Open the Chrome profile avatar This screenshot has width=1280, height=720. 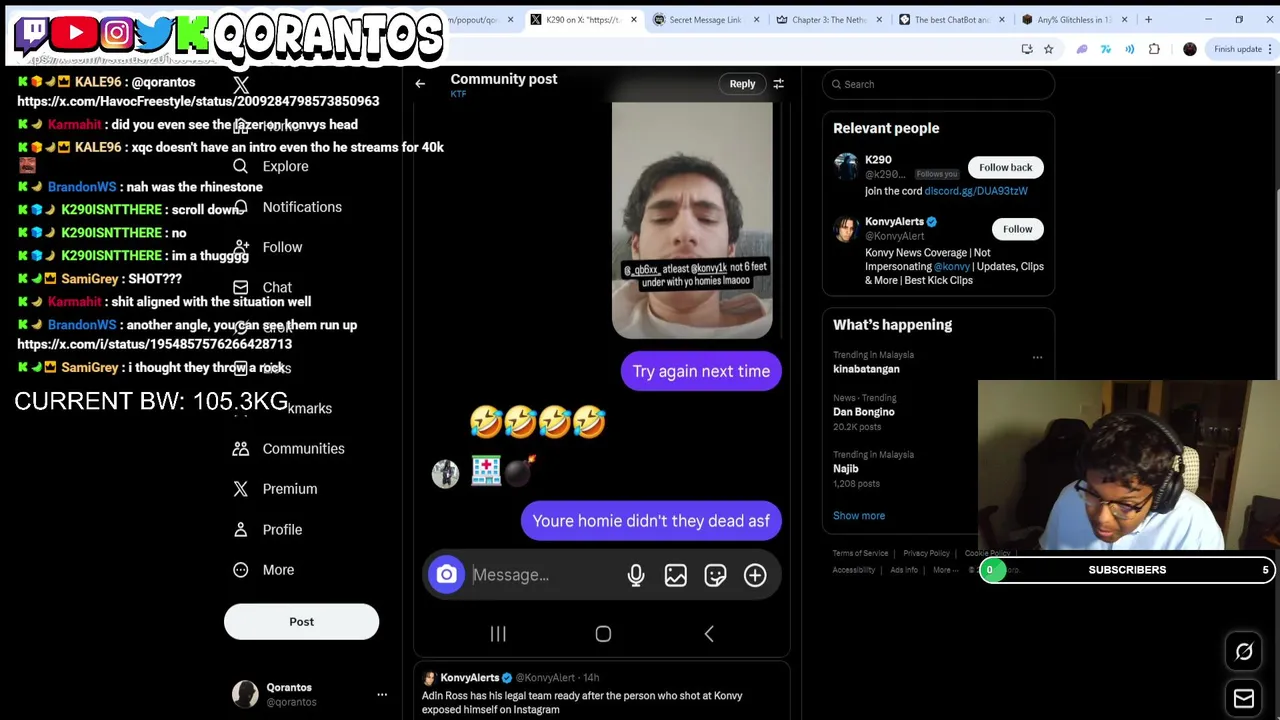coord(1189,49)
